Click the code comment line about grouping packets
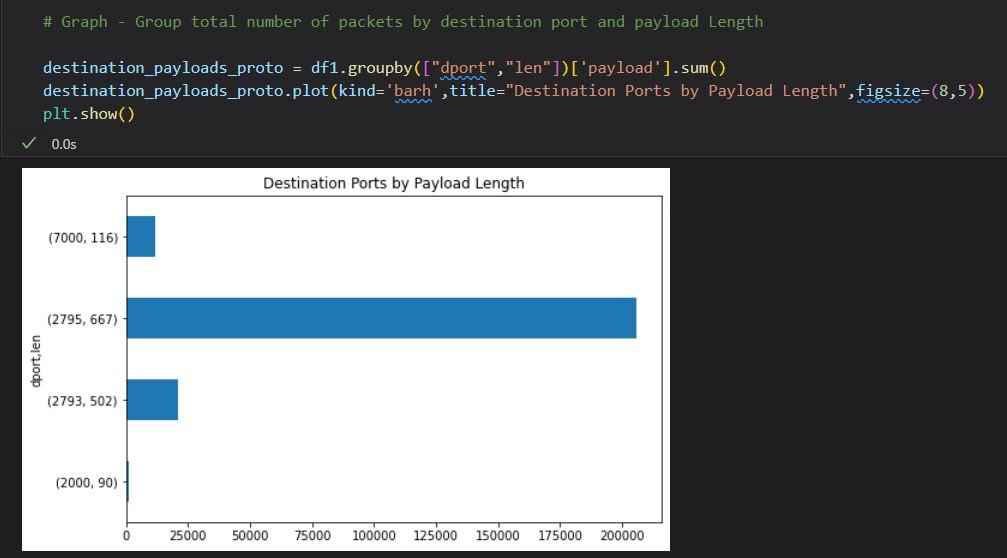The width and height of the screenshot is (1007, 558). pos(403,22)
